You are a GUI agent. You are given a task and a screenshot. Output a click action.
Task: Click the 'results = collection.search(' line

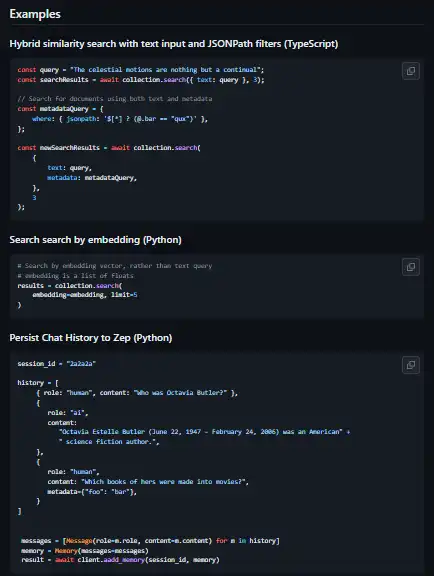[70, 285]
